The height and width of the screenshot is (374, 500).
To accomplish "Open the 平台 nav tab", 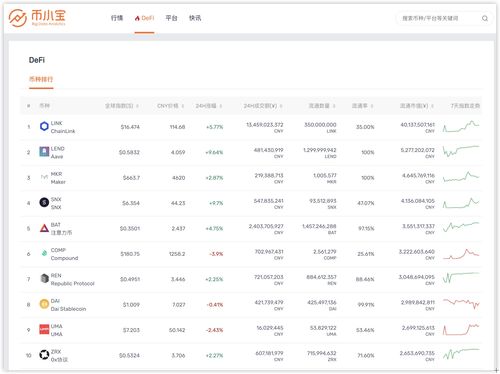I will (172, 18).
